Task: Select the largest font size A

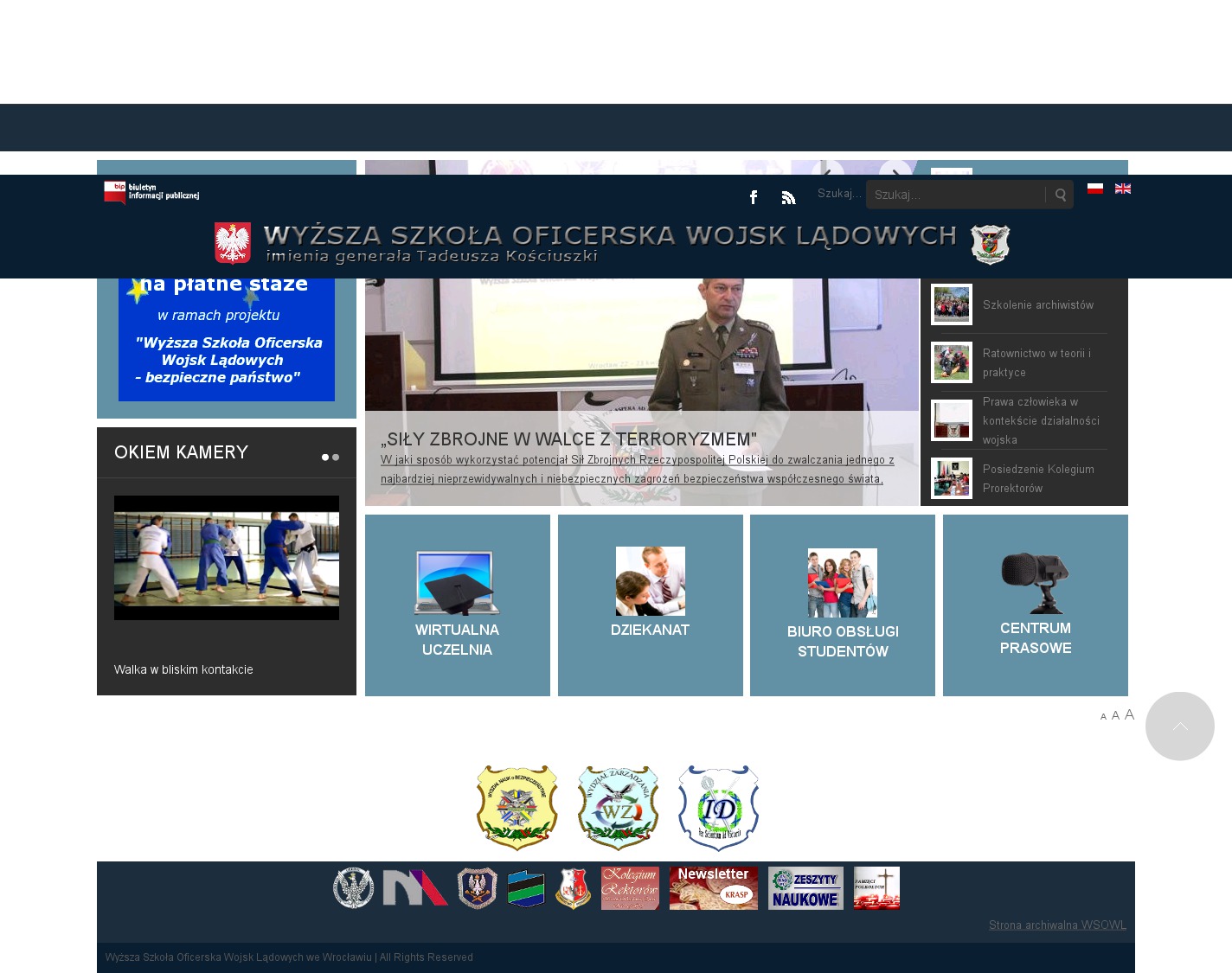Action: click(1129, 714)
